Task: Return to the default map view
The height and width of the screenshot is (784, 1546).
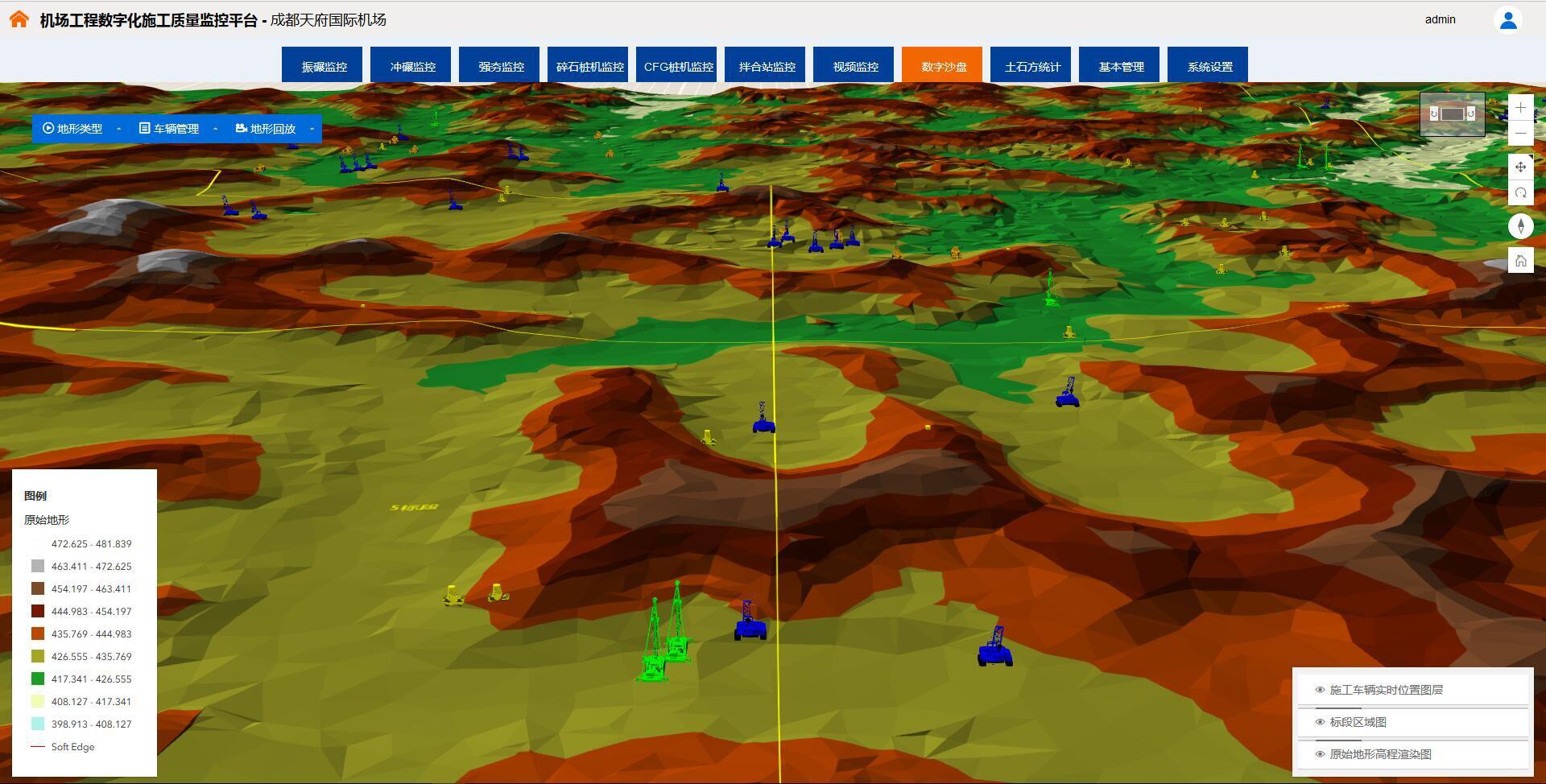Action: [1520, 261]
